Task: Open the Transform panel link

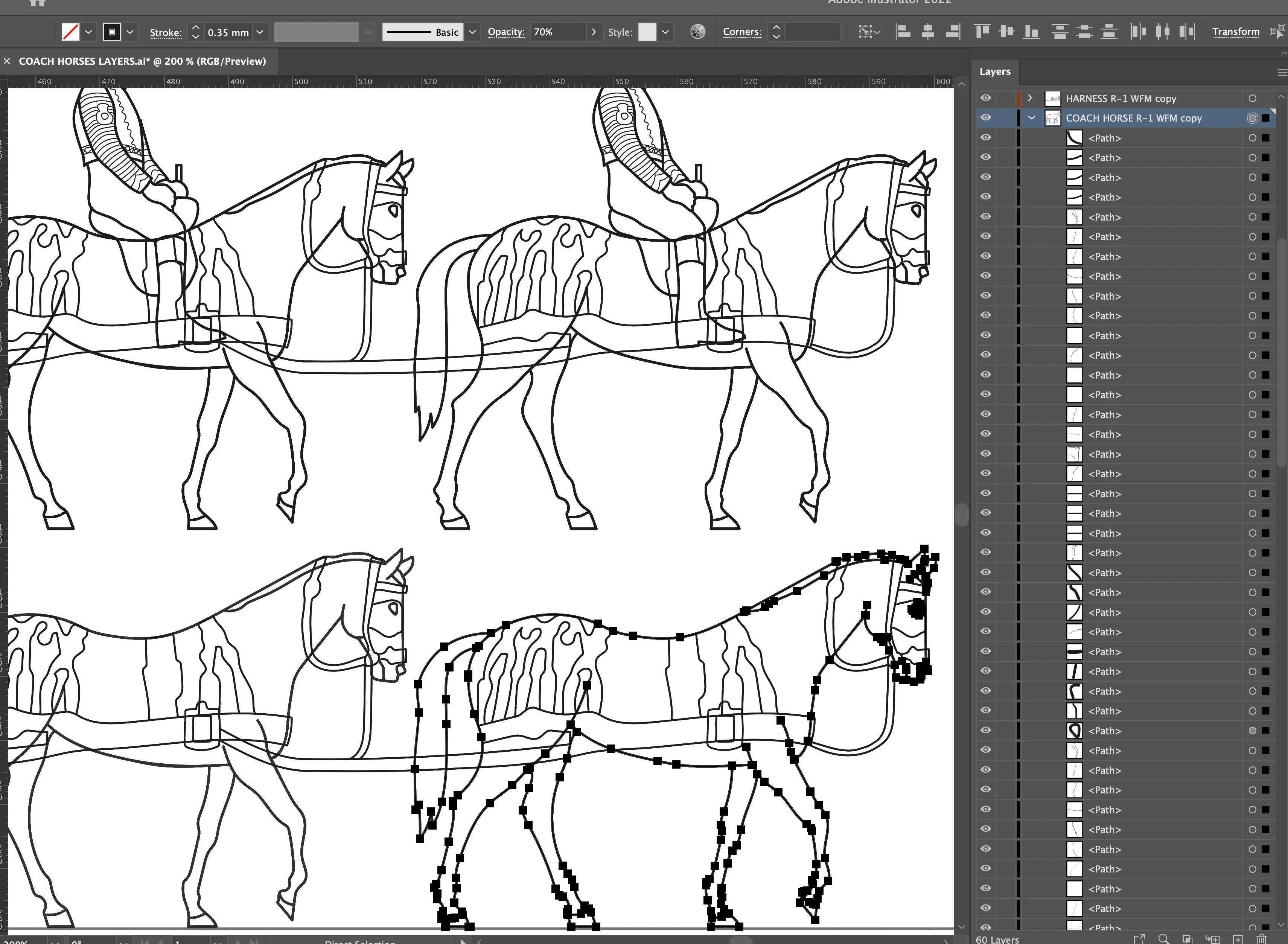Action: (x=1235, y=32)
